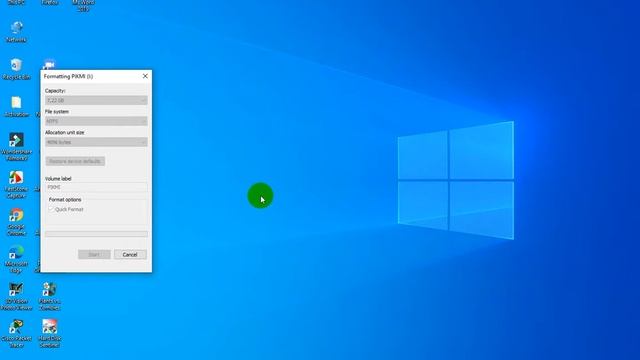Screen dimensions: 640x360
Task: Close the Formatting dialog window
Action: pos(145,76)
